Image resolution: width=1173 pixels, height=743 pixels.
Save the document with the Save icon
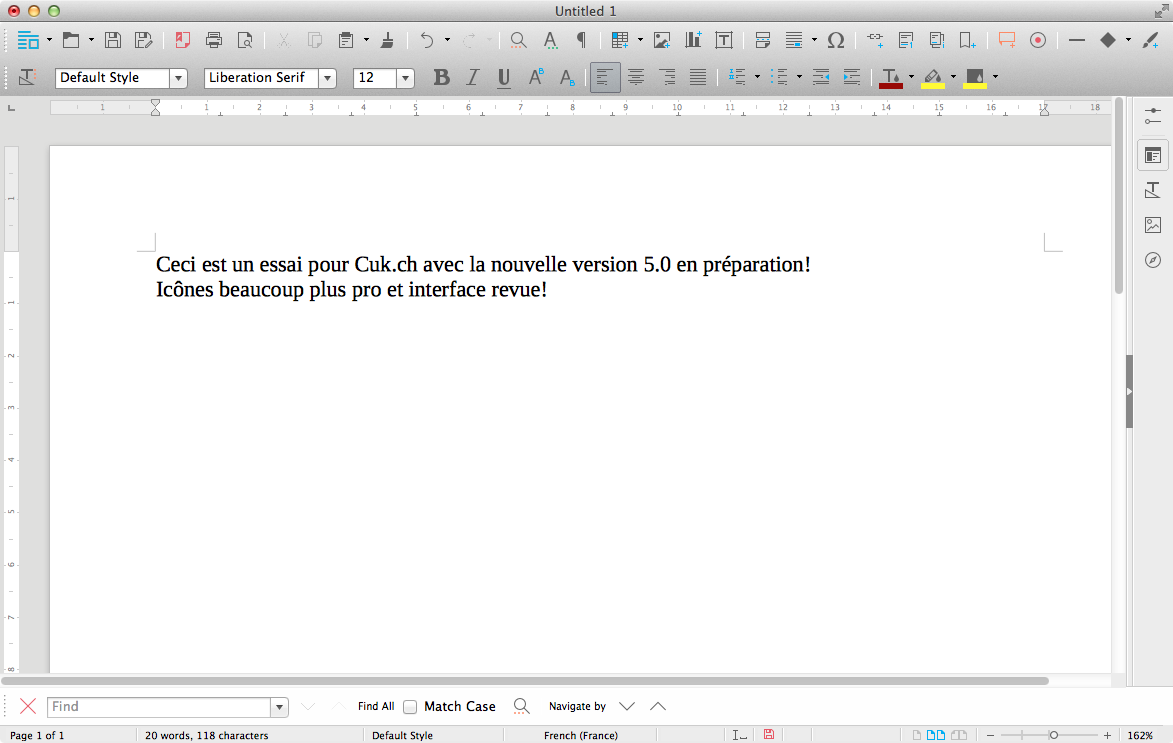click(112, 40)
